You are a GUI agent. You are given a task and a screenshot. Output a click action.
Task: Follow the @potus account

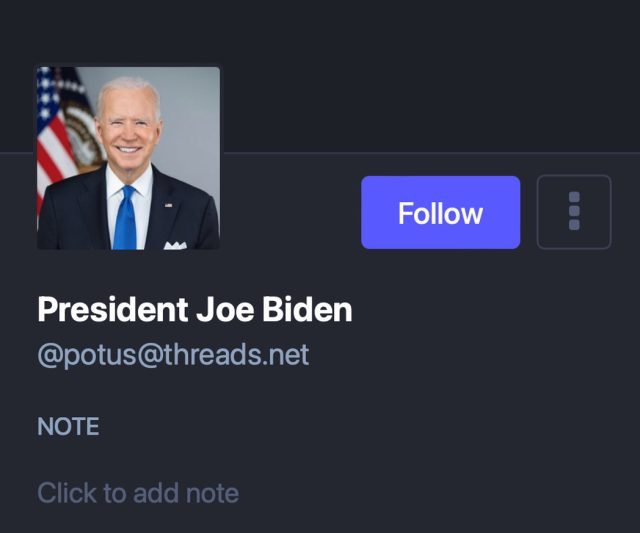click(x=440, y=212)
